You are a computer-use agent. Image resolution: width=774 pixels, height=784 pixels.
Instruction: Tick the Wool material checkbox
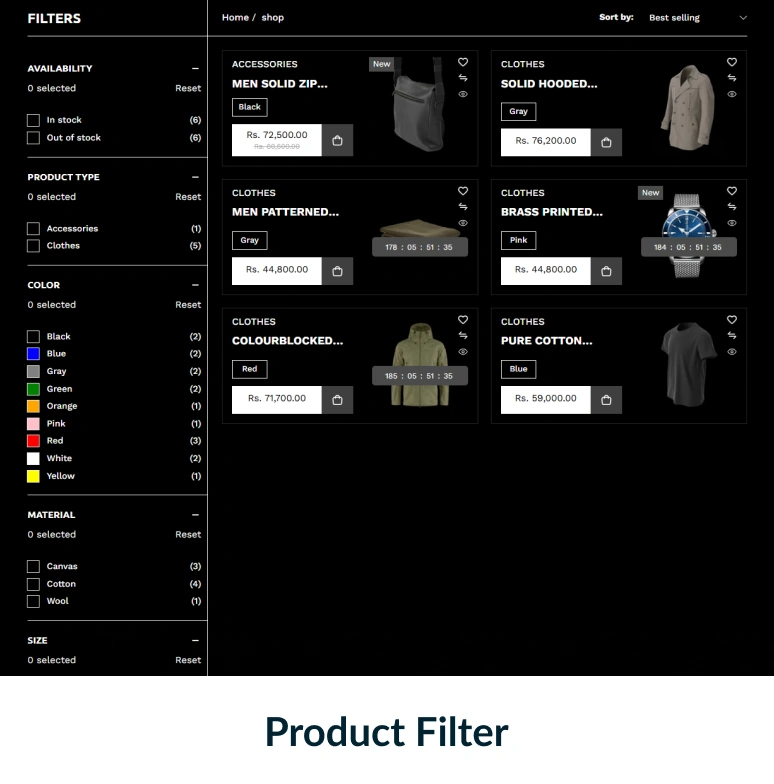pyautogui.click(x=34, y=601)
